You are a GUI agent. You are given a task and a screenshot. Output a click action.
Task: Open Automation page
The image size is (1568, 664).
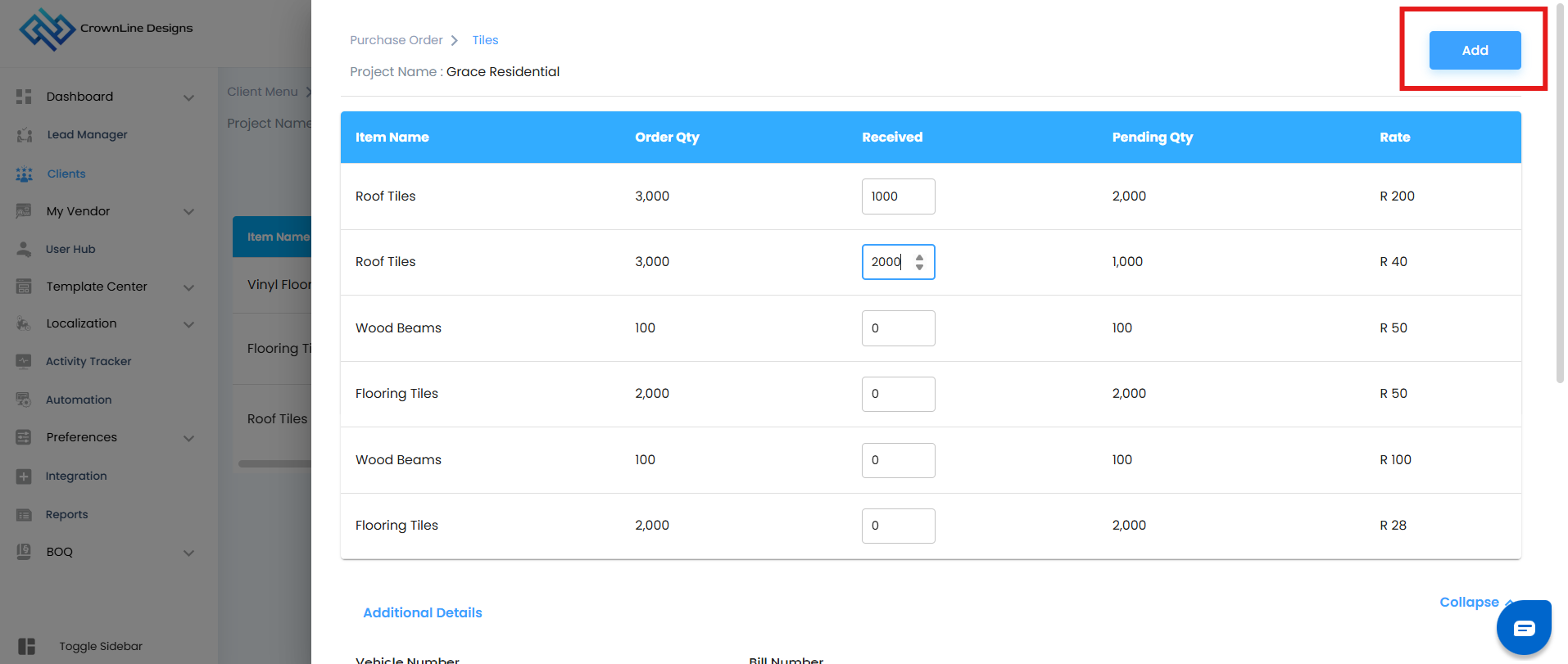point(79,400)
